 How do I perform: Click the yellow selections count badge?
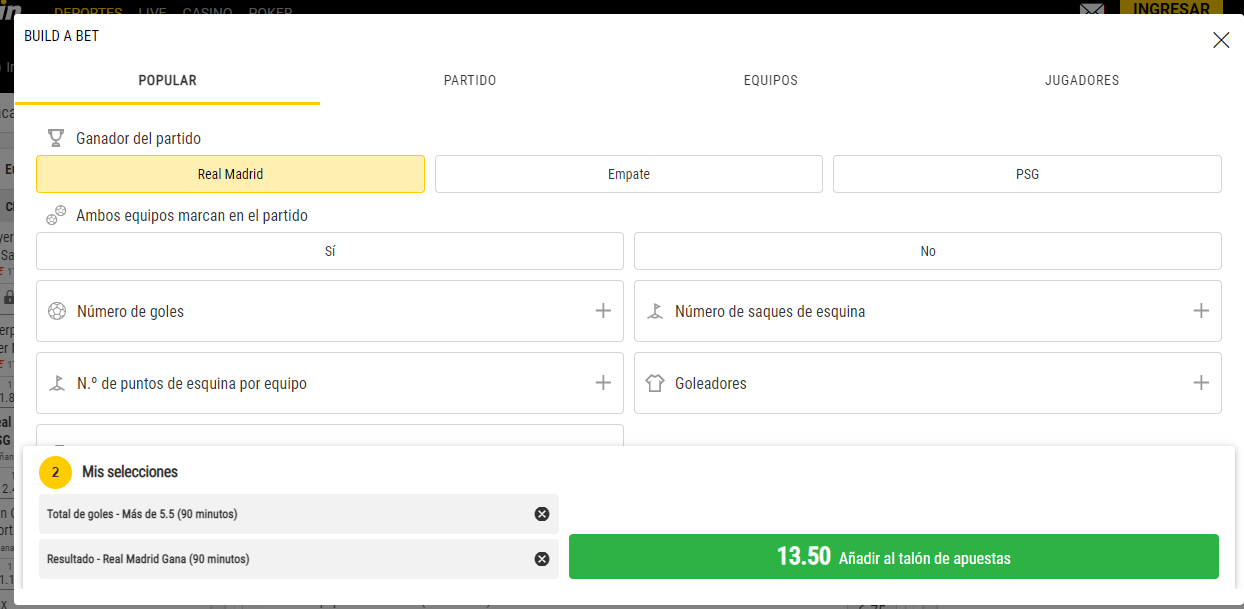pyautogui.click(x=55, y=472)
